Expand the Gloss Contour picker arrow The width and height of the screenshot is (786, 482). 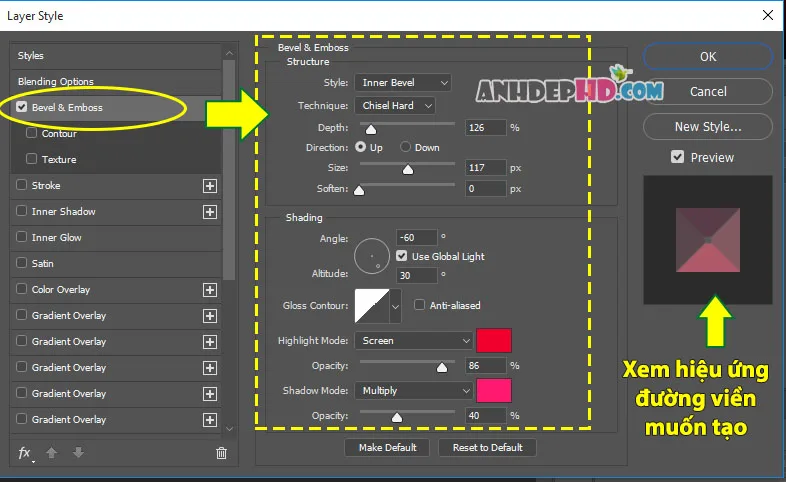tap(396, 306)
